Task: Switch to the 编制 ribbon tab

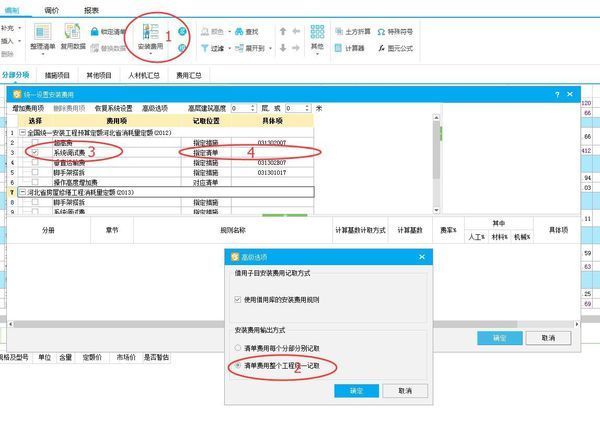Action: click(12, 10)
